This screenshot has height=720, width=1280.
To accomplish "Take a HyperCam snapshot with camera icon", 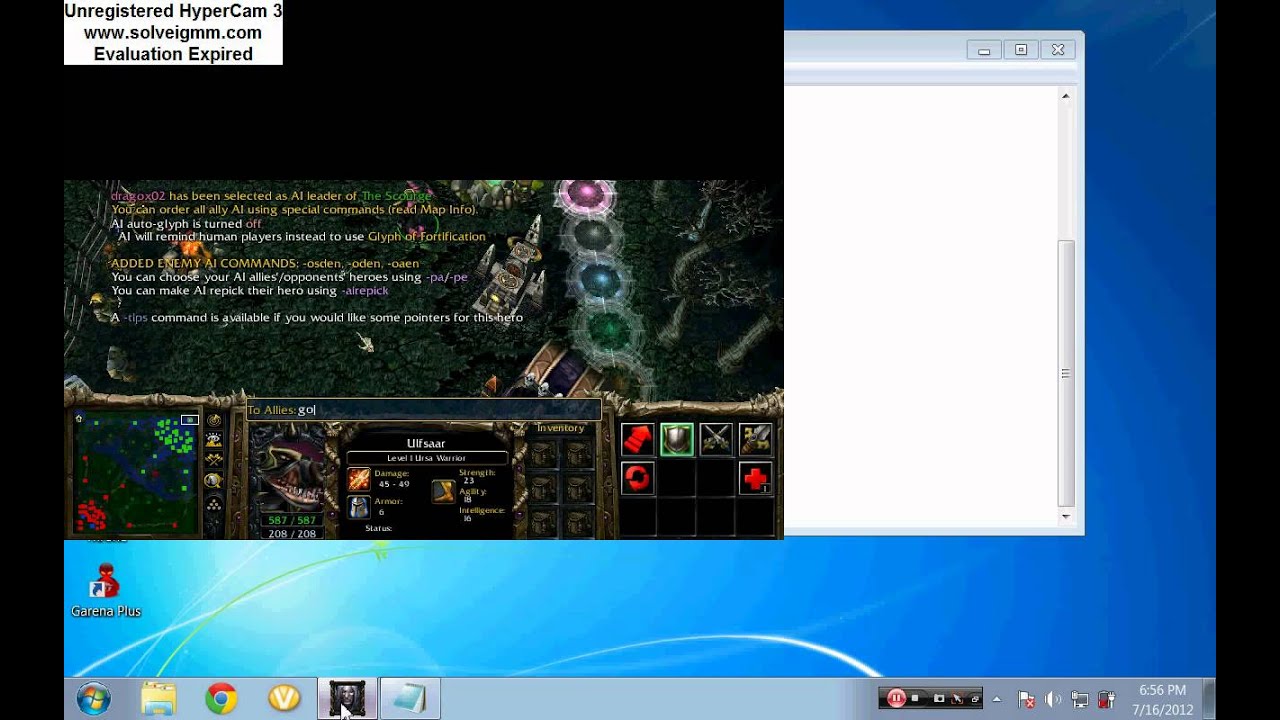I will (x=938, y=699).
